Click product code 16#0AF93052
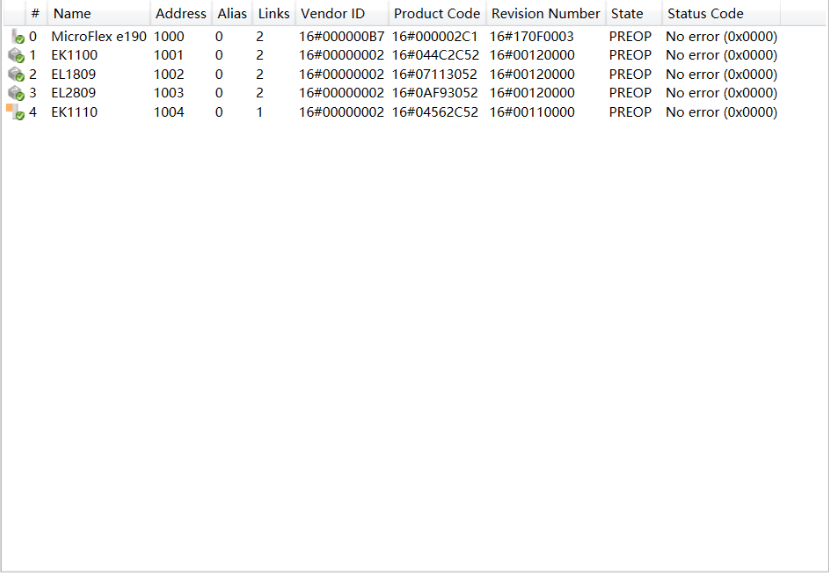Screen dimensions: 829x573 pos(435,93)
